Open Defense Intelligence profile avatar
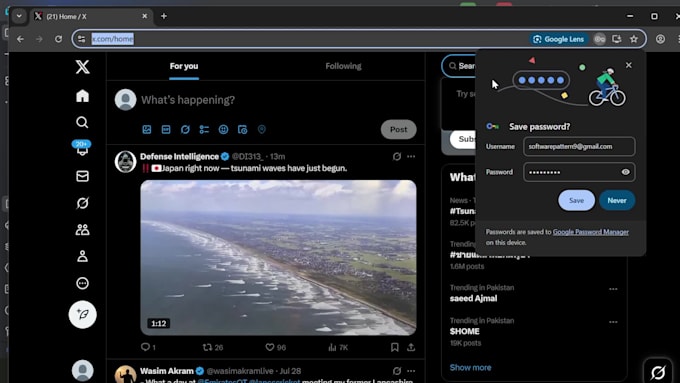Image resolution: width=680 pixels, height=383 pixels. (125, 162)
